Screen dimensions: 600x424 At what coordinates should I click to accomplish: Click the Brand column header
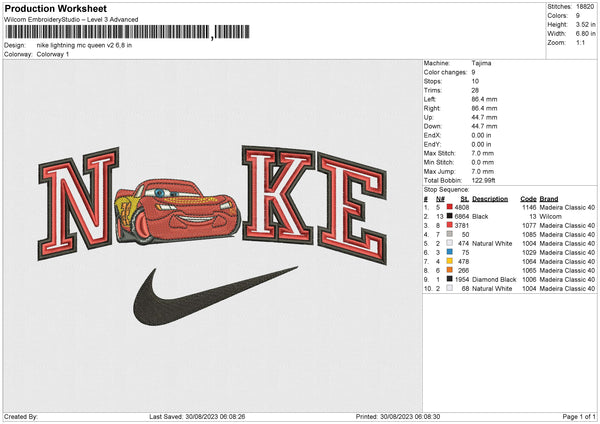click(x=549, y=199)
